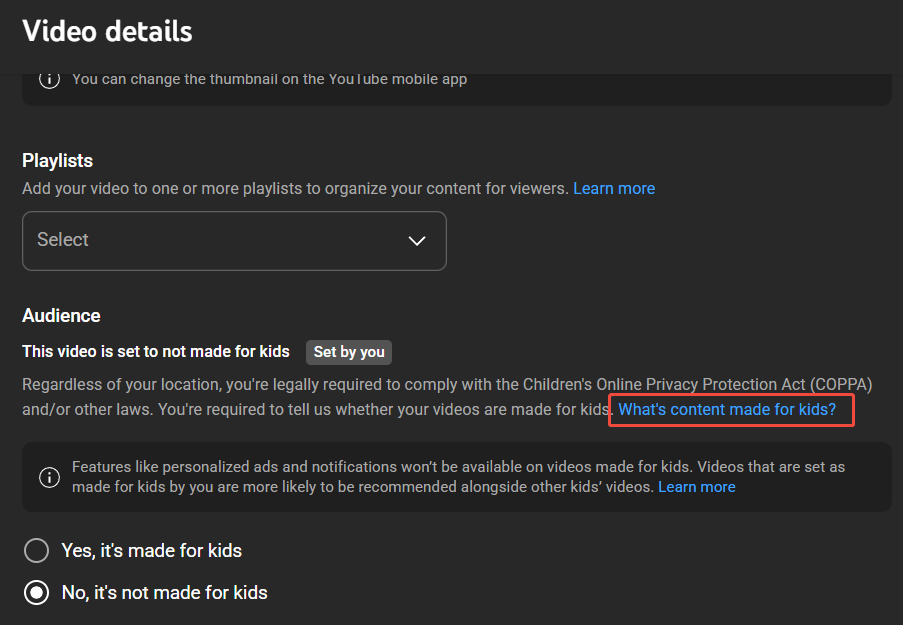Viewport: 903px width, 625px height.
Task: Select "Yes, it's made for kids" radio button
Action: 37,551
